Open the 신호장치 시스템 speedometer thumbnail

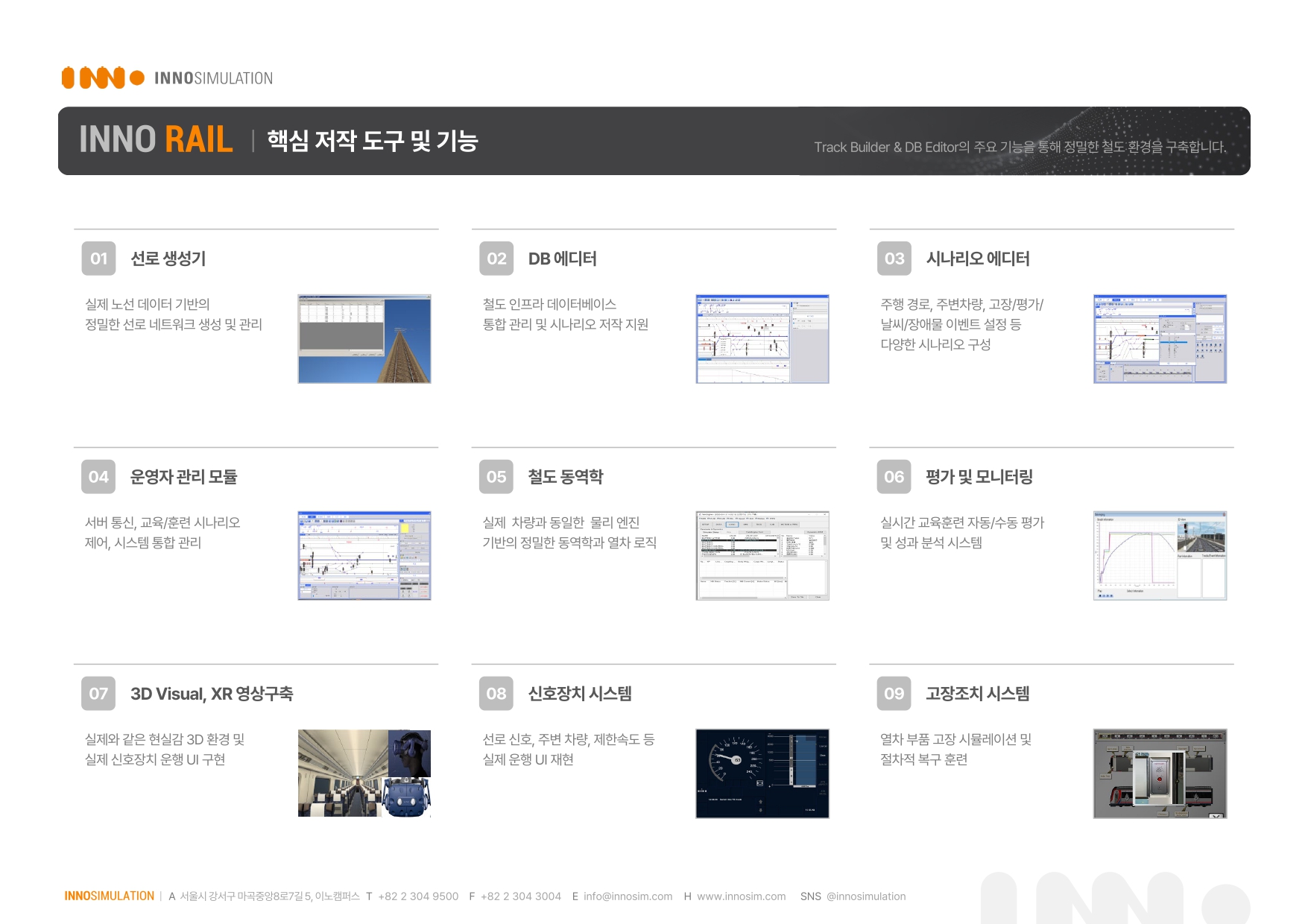[762, 773]
